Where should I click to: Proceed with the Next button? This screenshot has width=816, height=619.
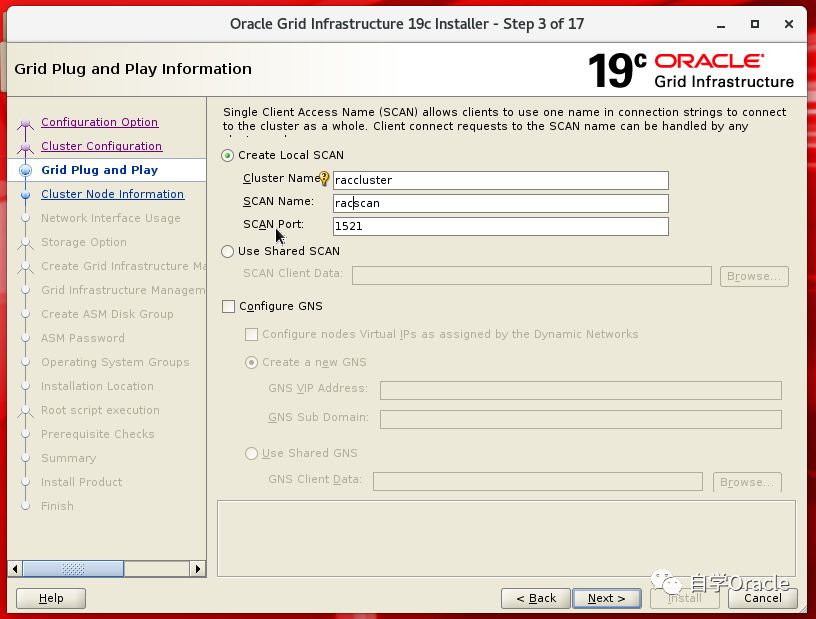(x=606, y=598)
